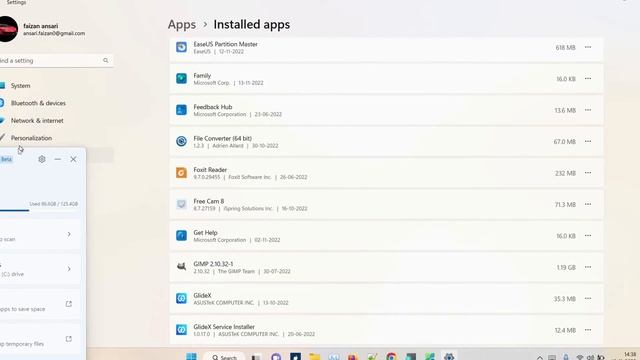Click the GlideX Service Installer icon

pos(181,330)
